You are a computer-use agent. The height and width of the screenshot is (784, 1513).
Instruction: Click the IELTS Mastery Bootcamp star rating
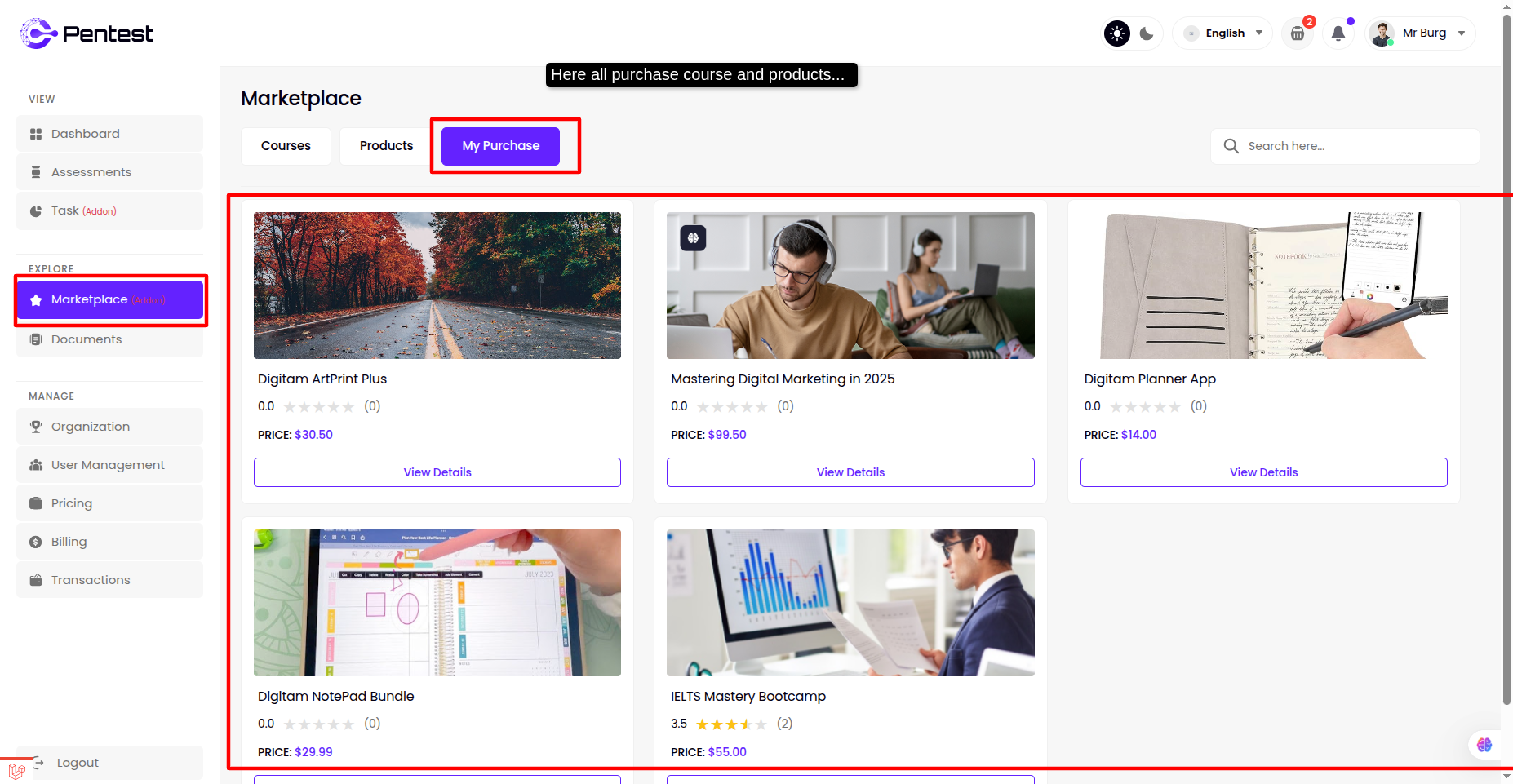coord(730,724)
